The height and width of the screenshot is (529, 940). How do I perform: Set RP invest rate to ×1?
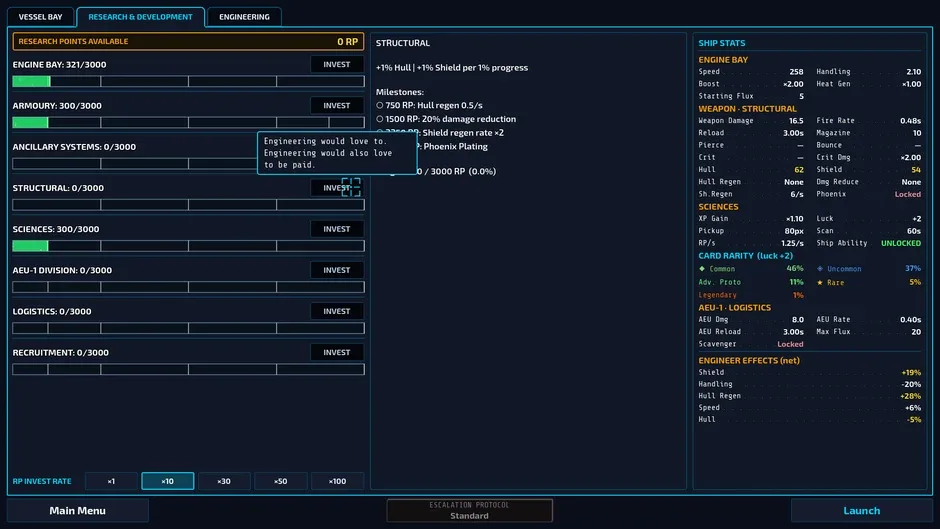pyautogui.click(x=112, y=481)
